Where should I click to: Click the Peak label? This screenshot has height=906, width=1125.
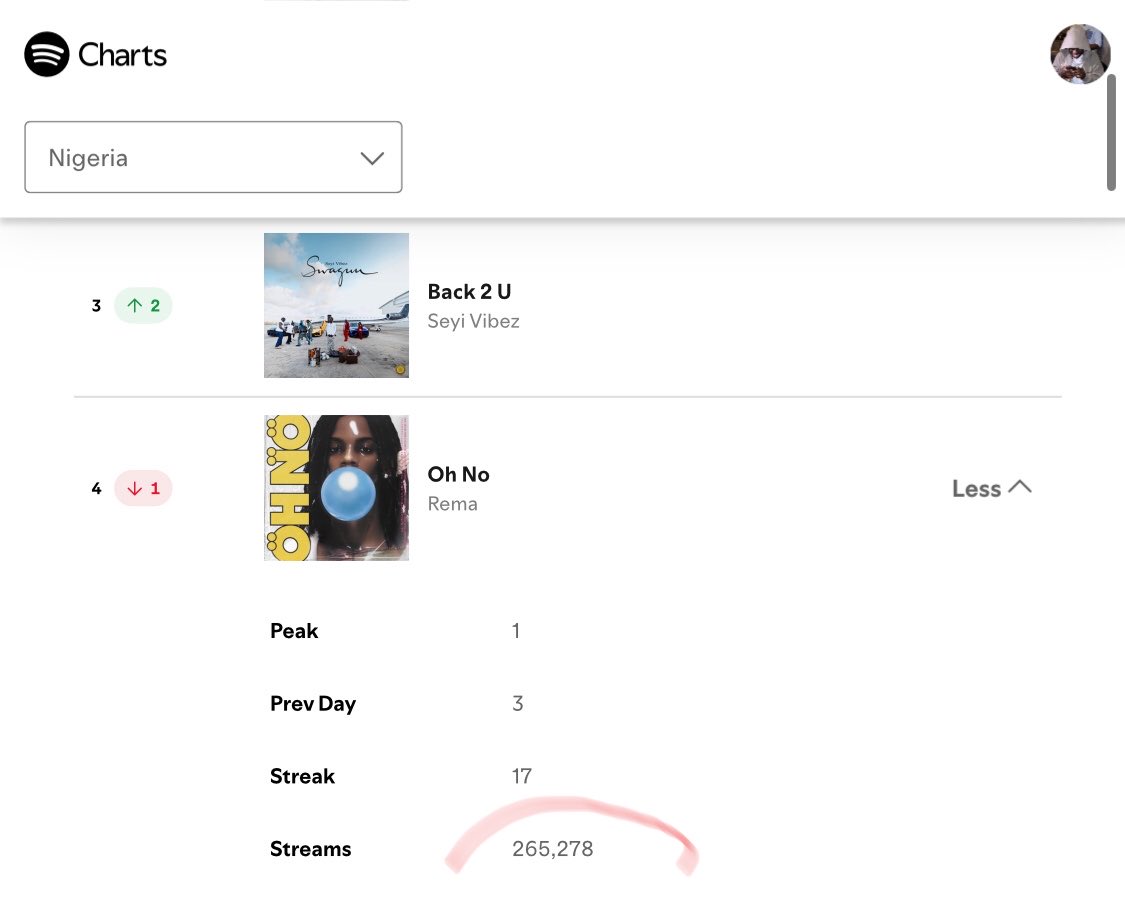click(294, 631)
